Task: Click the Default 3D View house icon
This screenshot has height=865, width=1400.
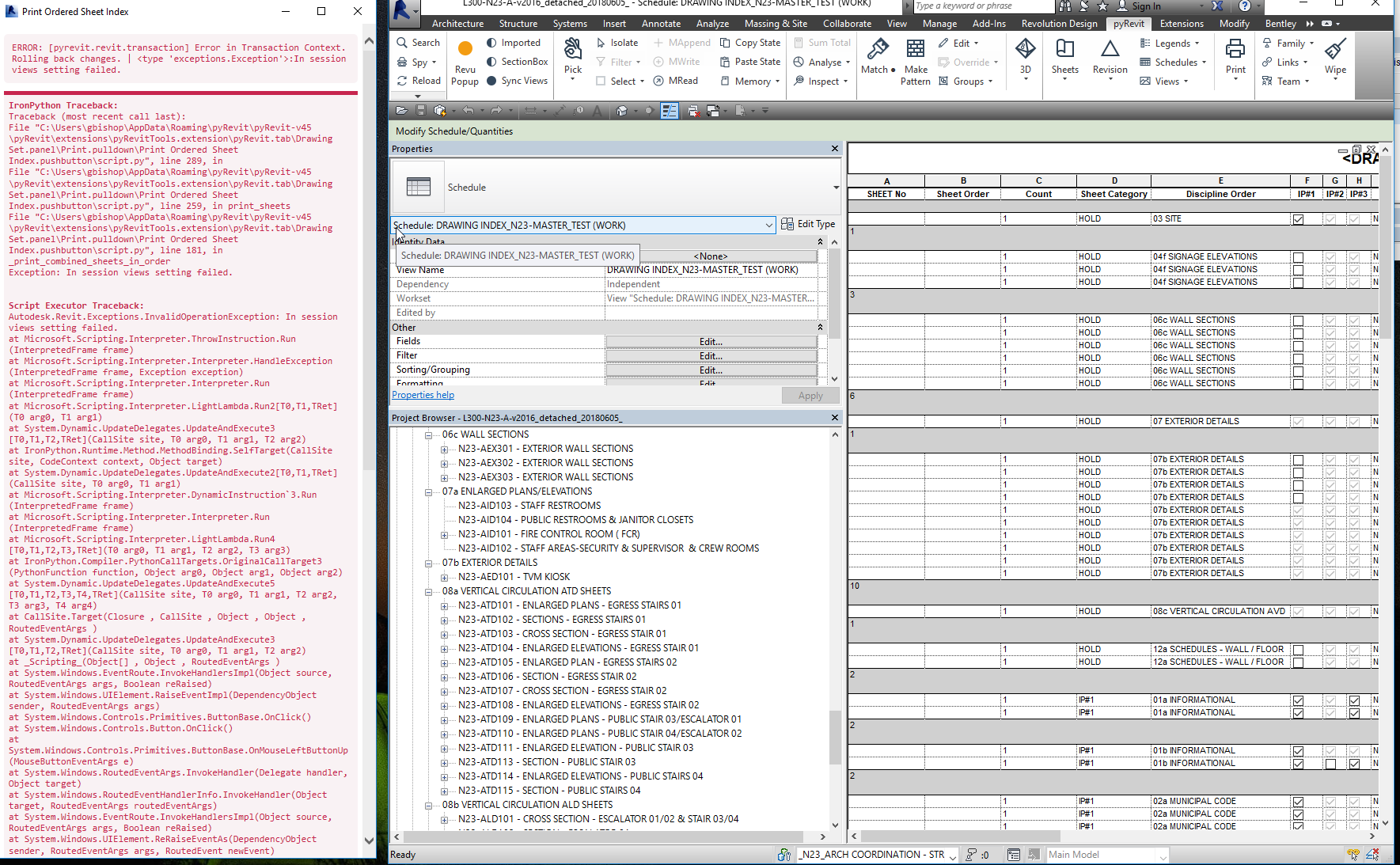Action: pos(622,111)
